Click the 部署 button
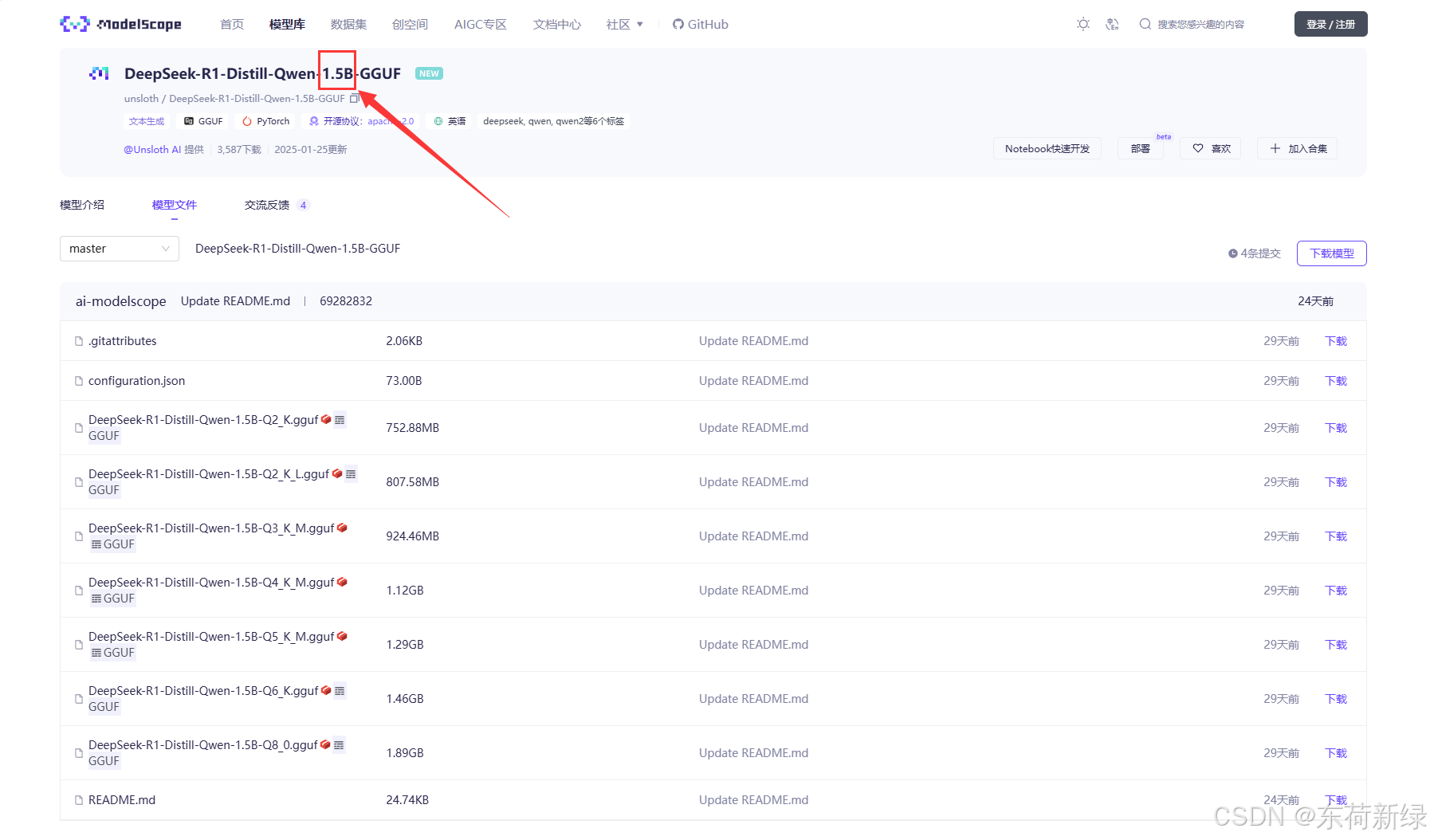Screen dimensions: 1430x840 pos(1141,148)
